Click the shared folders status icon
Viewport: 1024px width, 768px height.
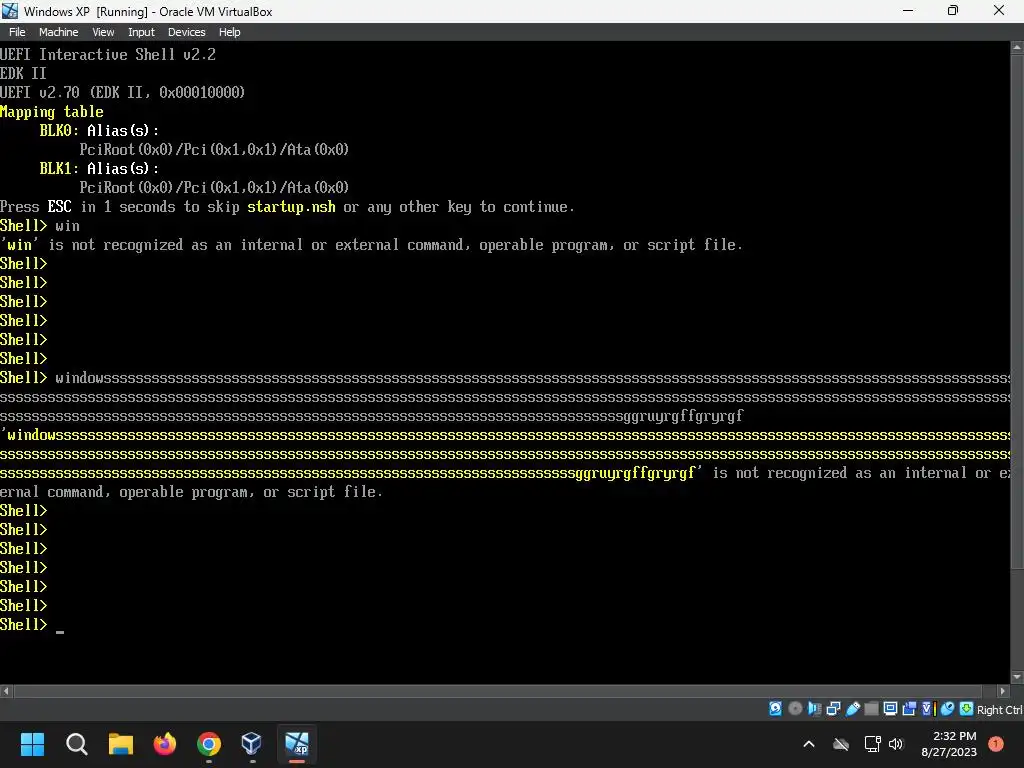pyautogui.click(x=871, y=709)
